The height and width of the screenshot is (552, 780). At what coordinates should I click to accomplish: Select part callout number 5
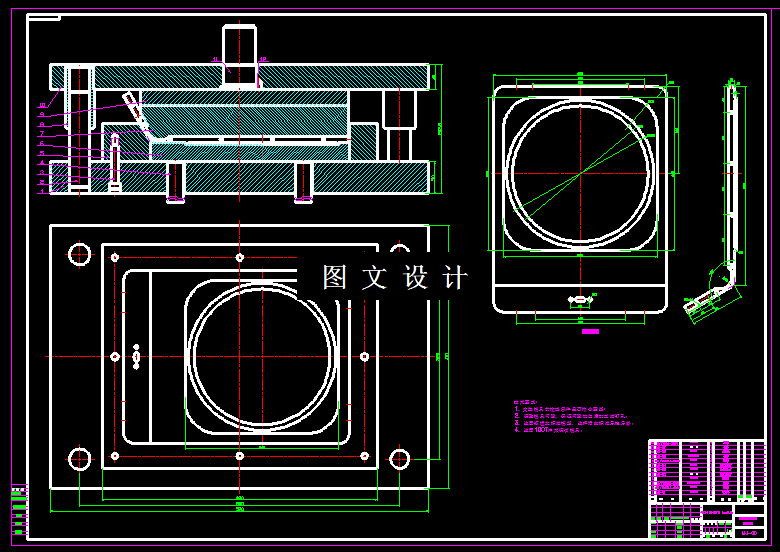pos(42,153)
